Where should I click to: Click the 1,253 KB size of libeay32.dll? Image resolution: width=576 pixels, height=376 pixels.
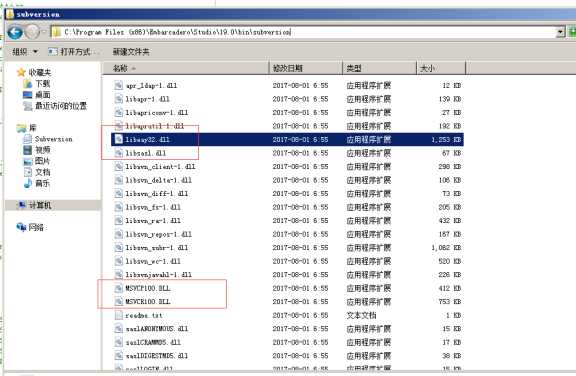(x=446, y=140)
